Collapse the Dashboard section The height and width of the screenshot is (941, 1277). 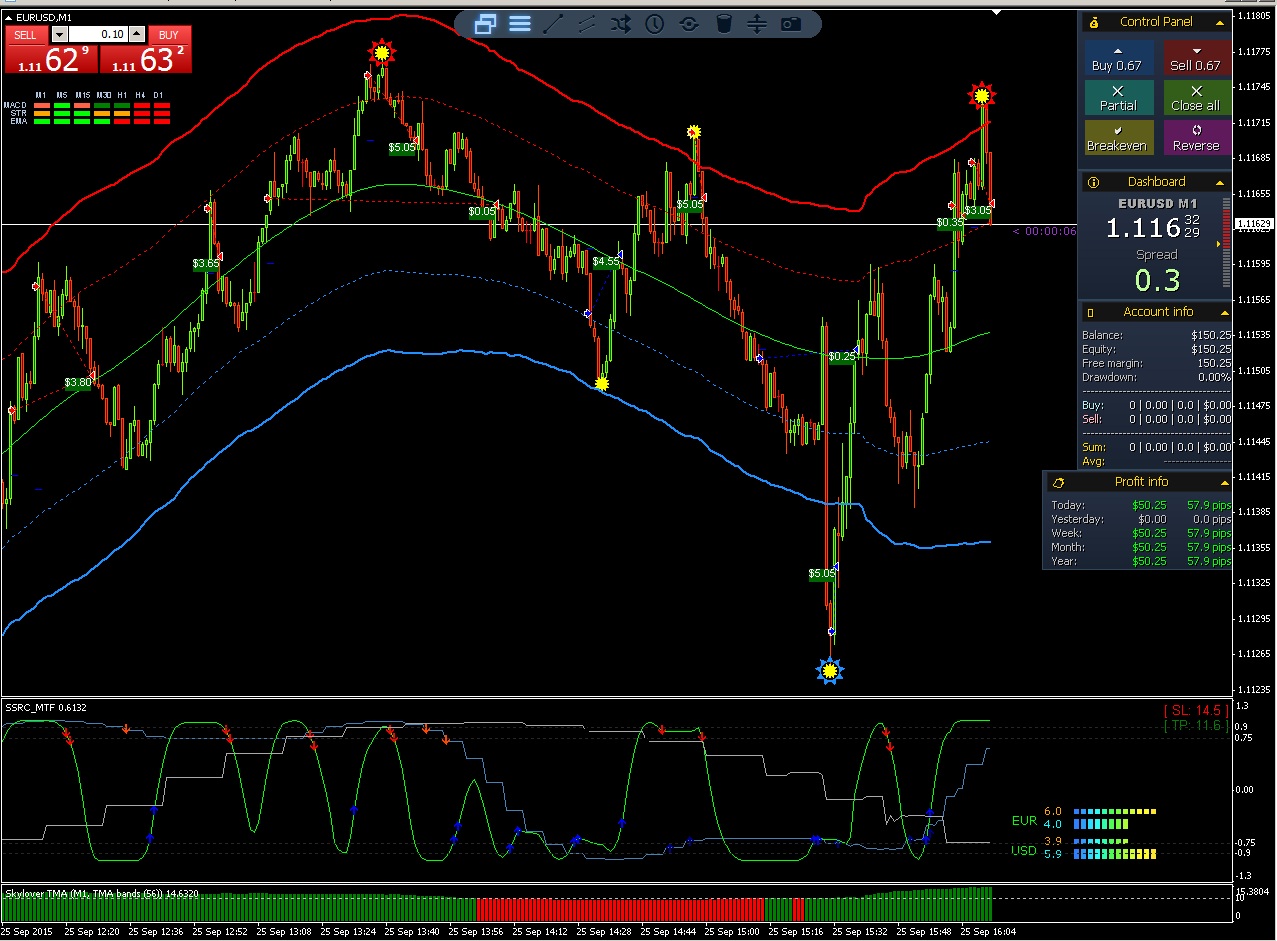coord(1220,182)
